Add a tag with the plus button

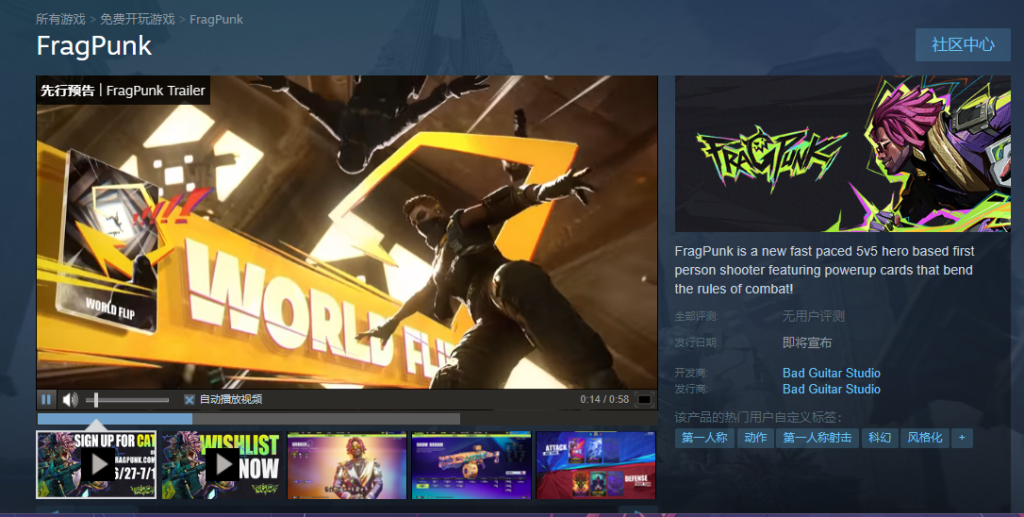coord(962,438)
